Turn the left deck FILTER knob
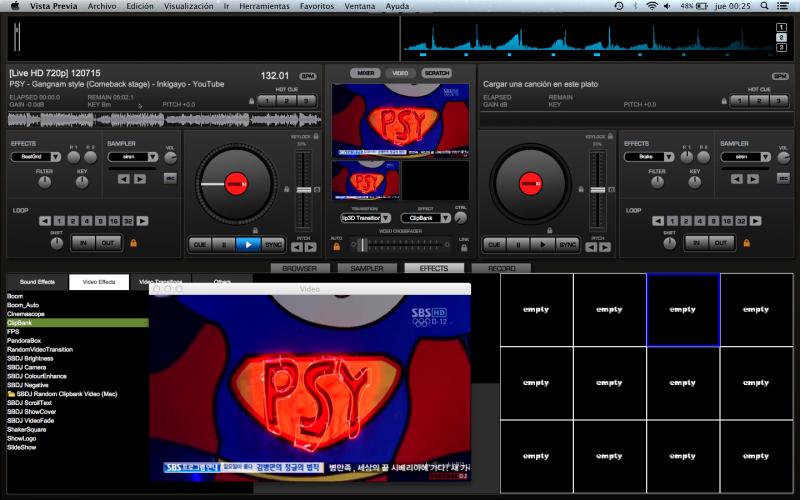The image size is (800, 500). (45, 182)
